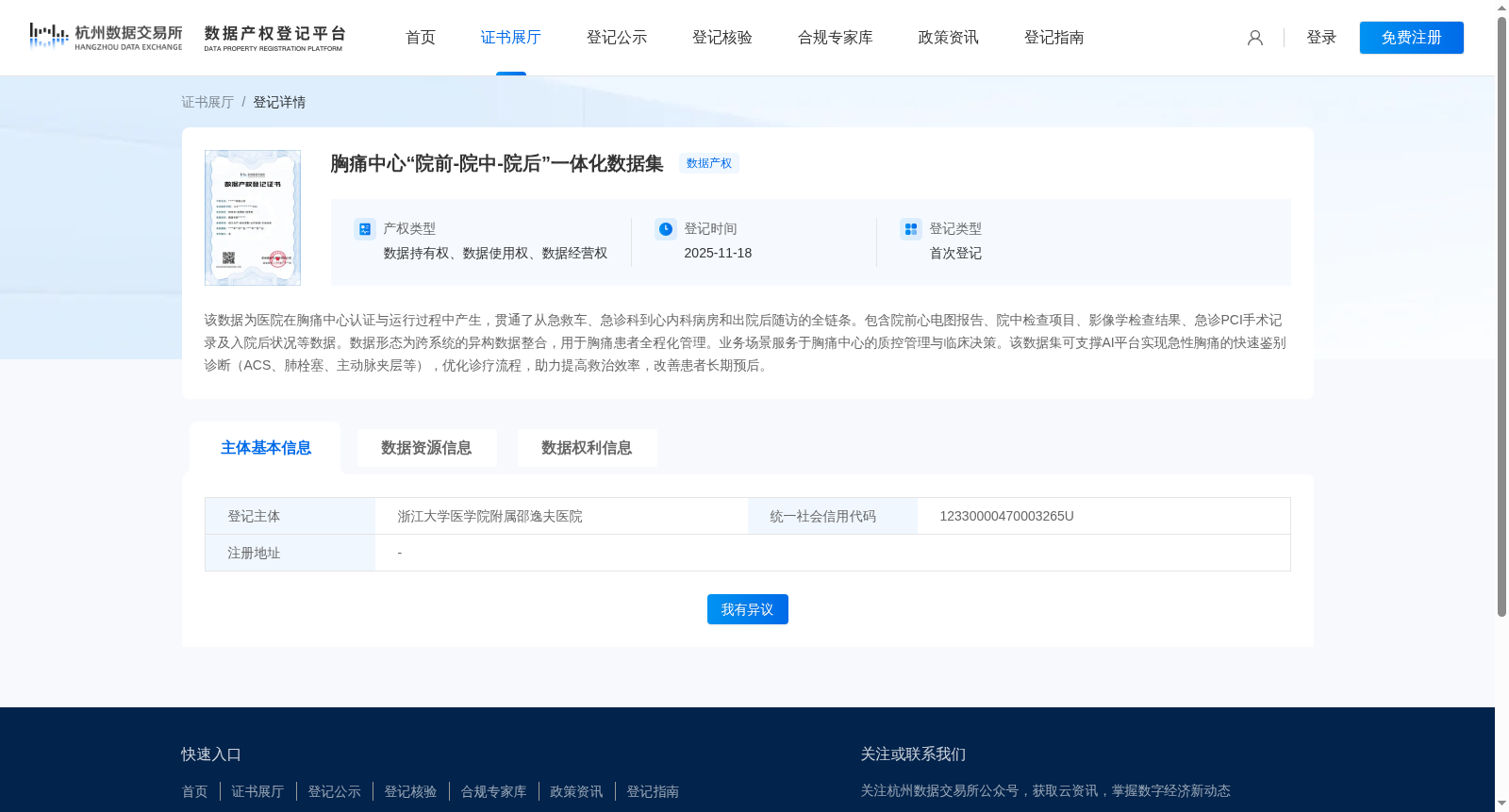Switch to the 数据权利信息 tab
The width and height of the screenshot is (1509, 812).
click(x=587, y=448)
